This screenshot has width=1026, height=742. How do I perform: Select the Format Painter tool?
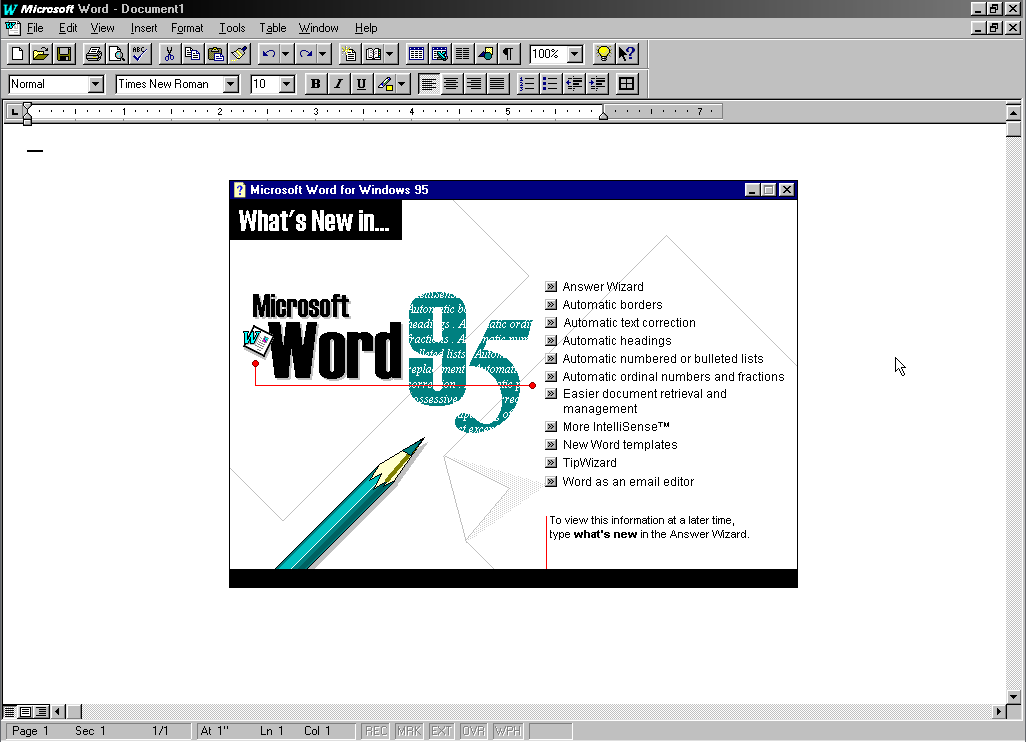point(237,53)
